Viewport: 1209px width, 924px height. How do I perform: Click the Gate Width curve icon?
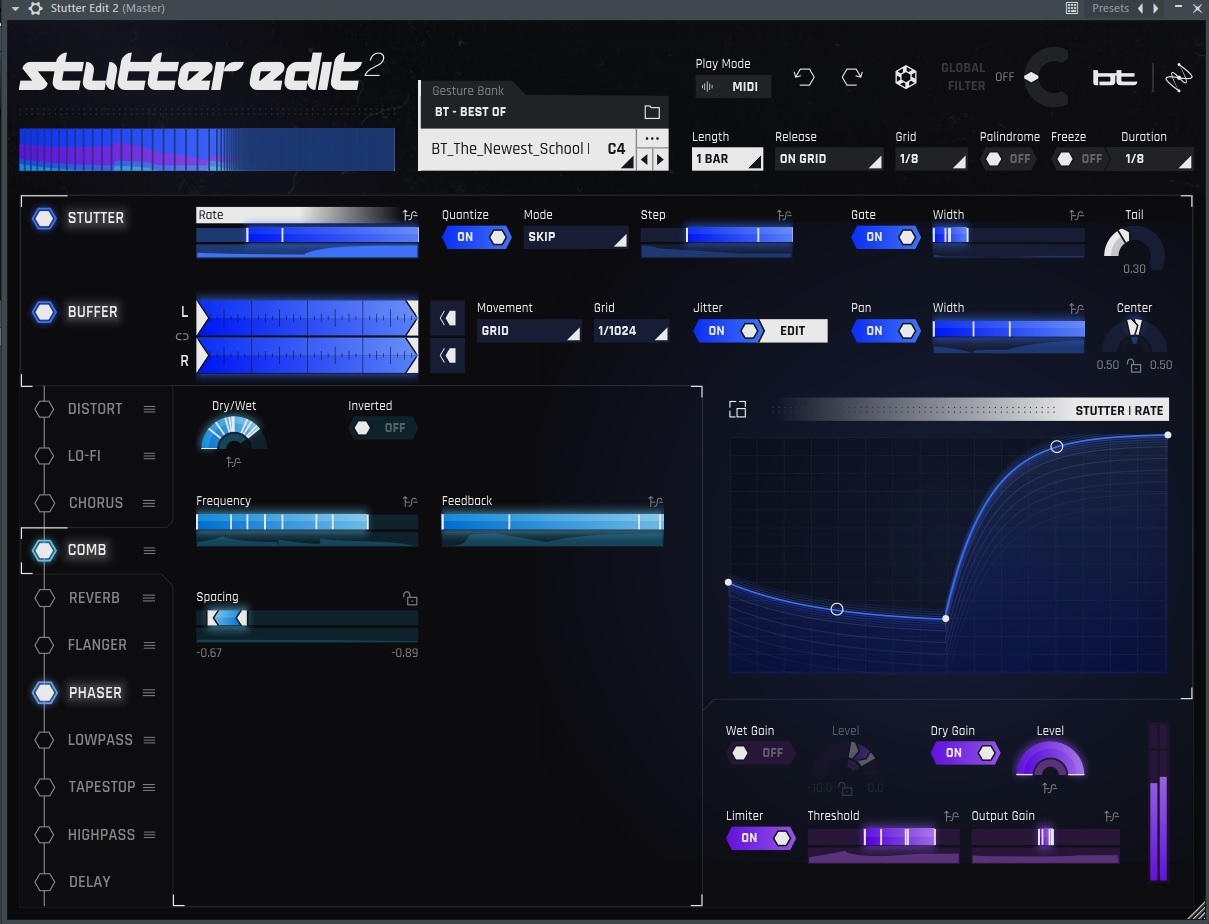[x=1076, y=215]
